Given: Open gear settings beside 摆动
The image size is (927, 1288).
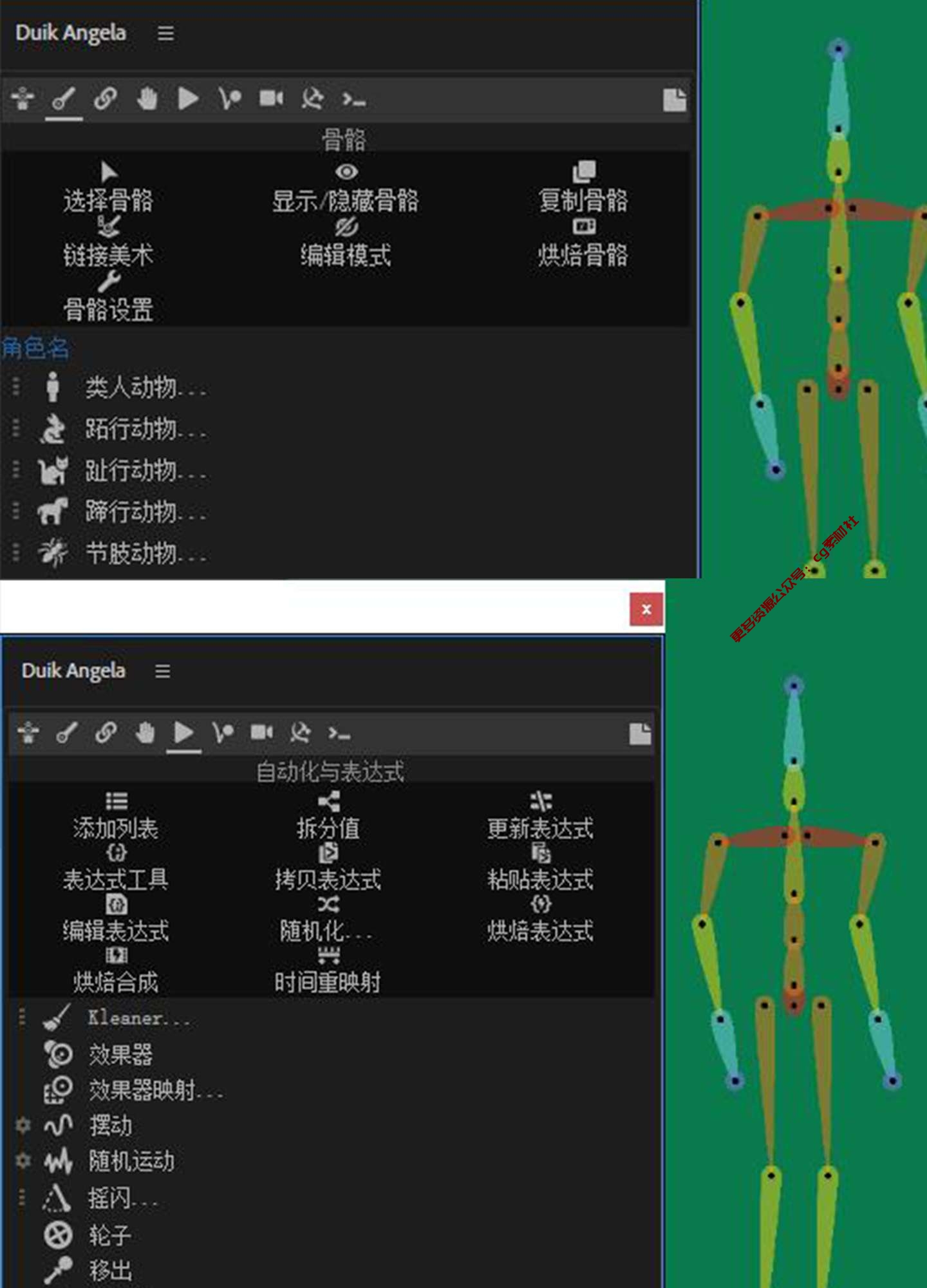Looking at the screenshot, I should [x=23, y=1125].
